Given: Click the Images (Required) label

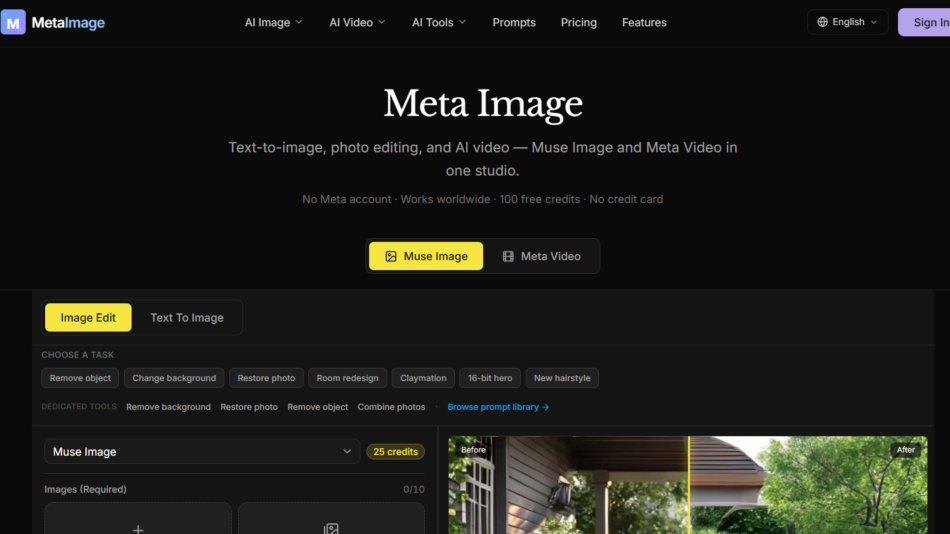Looking at the screenshot, I should point(85,490).
